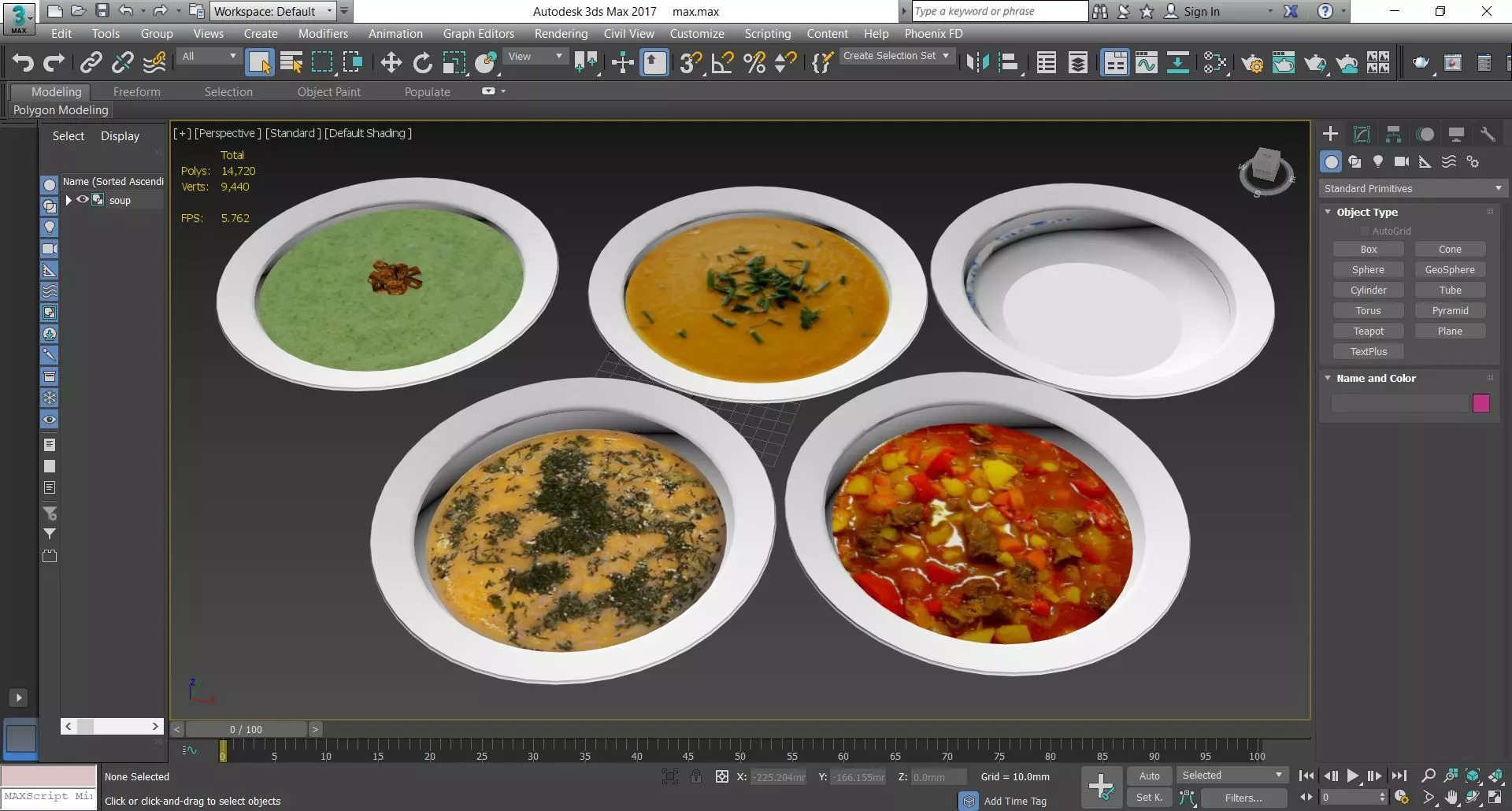1512x811 pixels.
Task: Choose the Select Object tool
Action: point(259,63)
